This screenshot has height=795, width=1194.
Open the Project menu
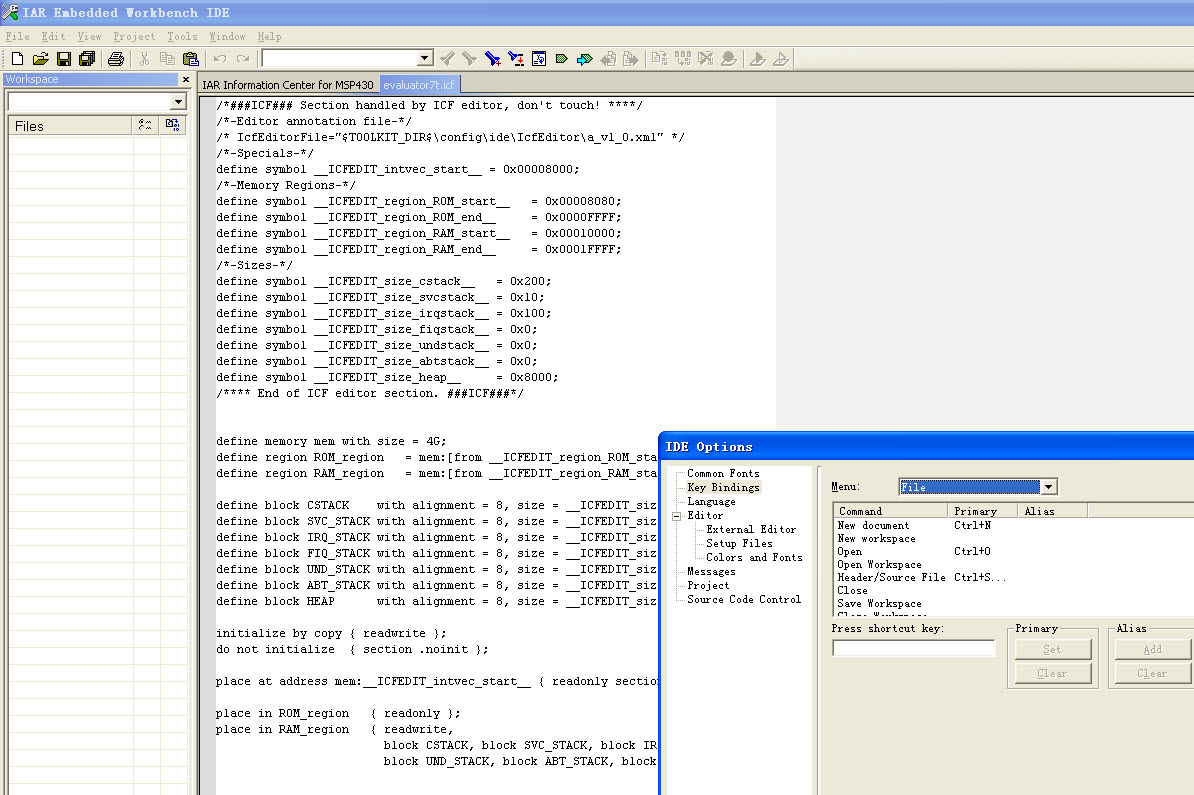[134, 37]
